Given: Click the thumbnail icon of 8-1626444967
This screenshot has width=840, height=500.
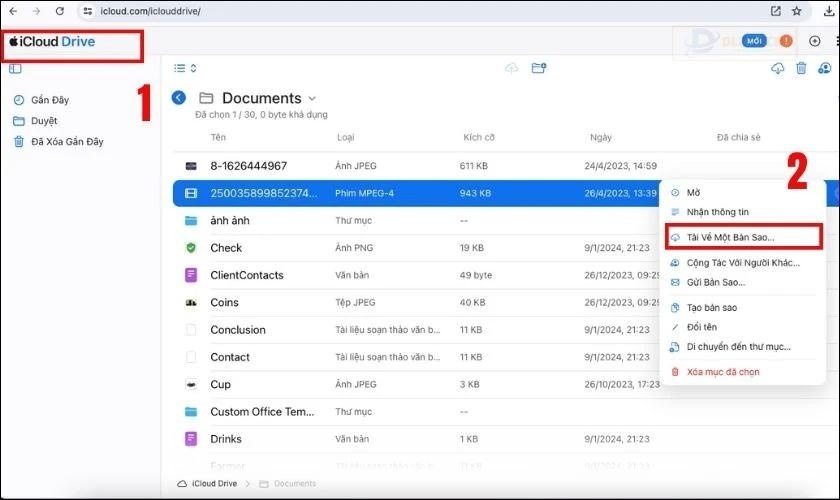Looking at the screenshot, I should 191,166.
